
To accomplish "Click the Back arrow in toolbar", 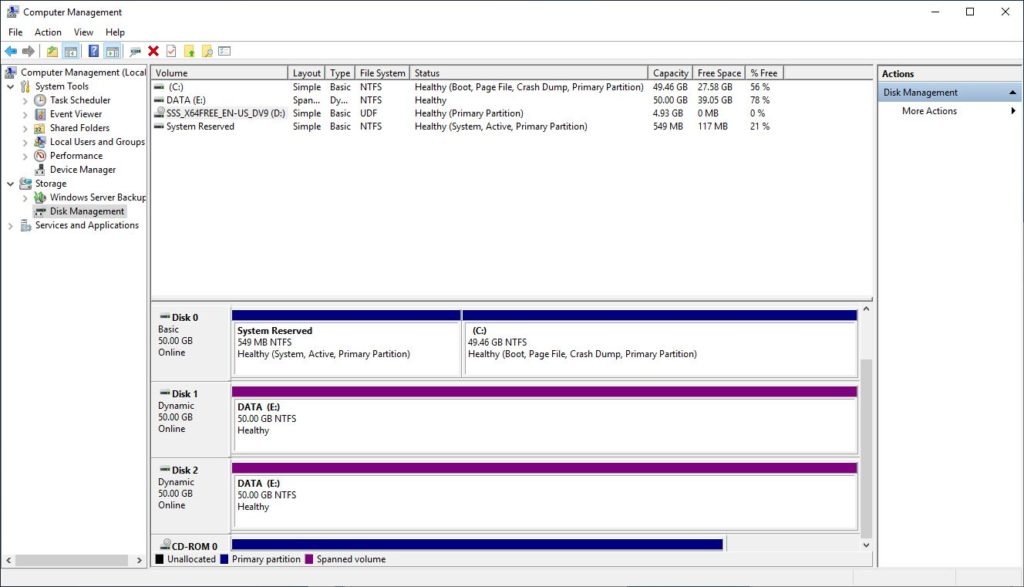I will [10, 51].
